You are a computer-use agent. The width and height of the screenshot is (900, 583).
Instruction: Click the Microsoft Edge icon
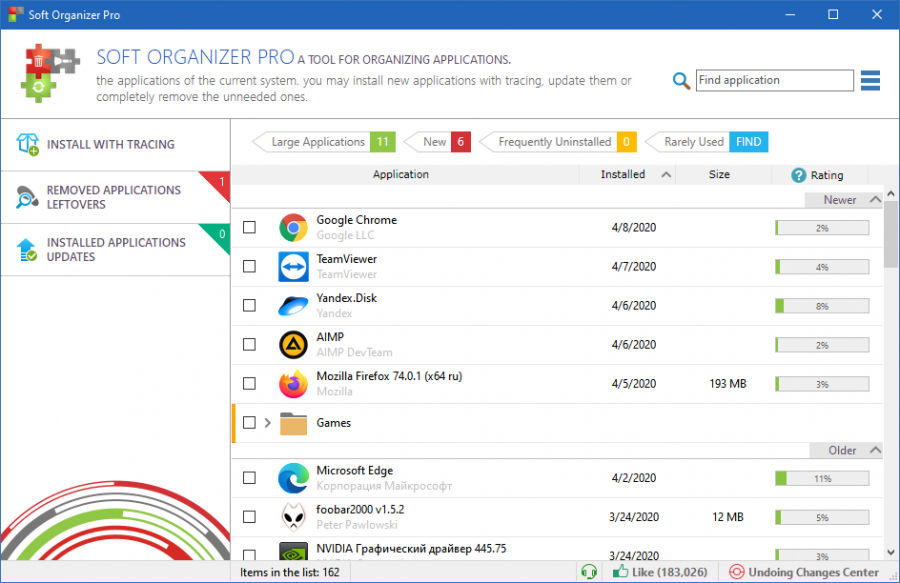tap(293, 478)
